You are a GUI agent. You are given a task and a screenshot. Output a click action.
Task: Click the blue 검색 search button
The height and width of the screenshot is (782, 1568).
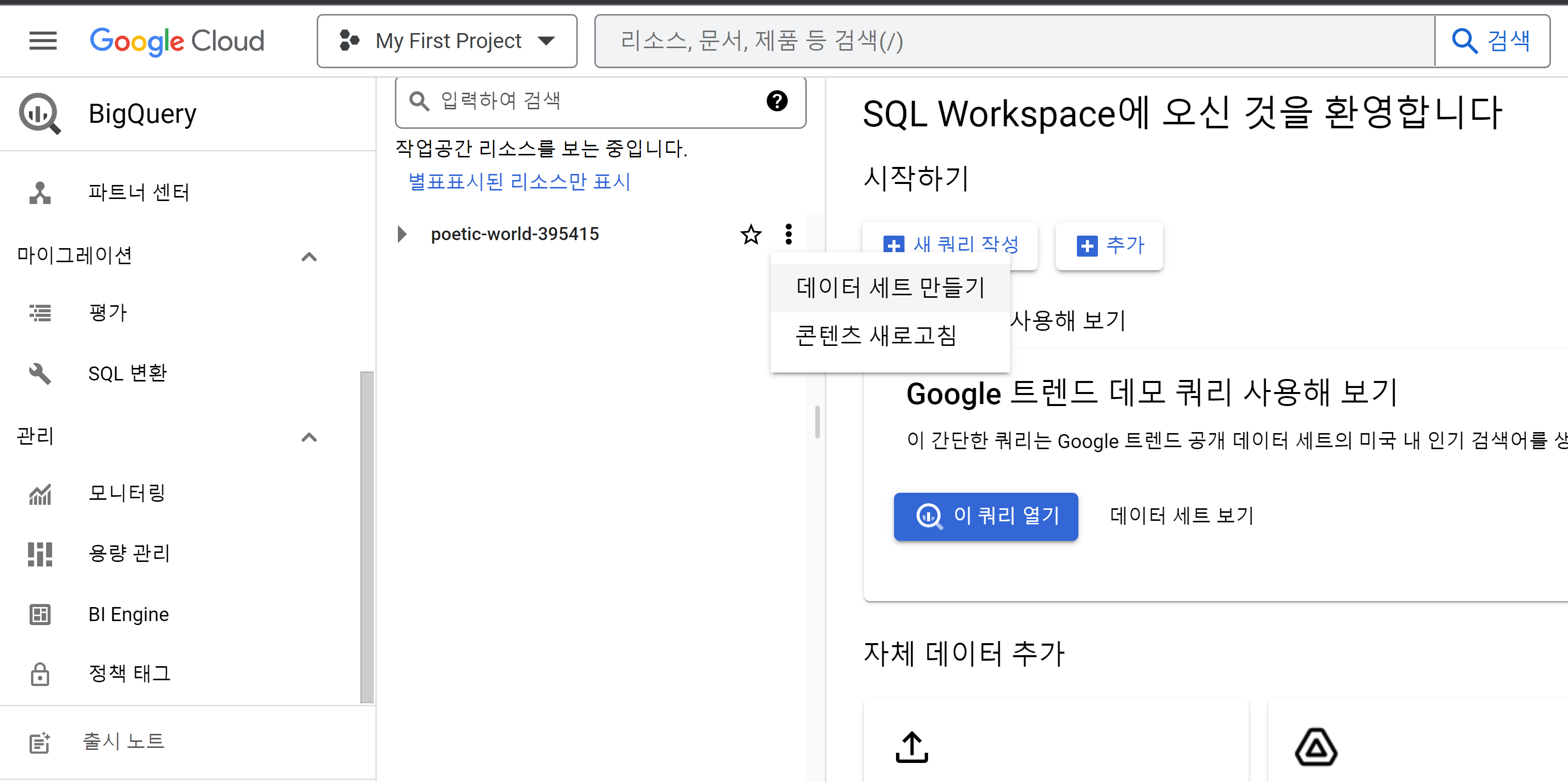(1491, 41)
